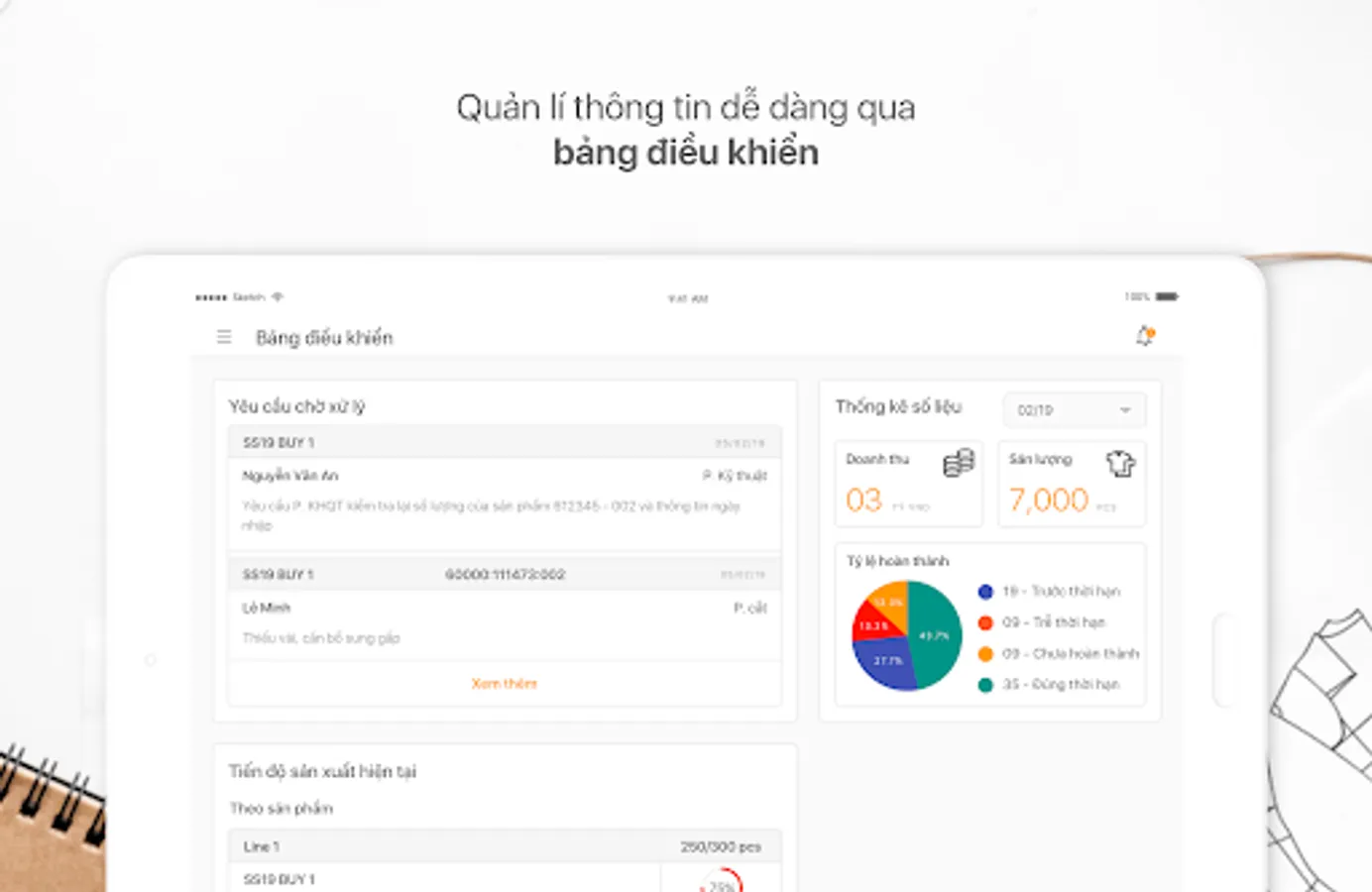
Task: Click the P. Kỹ thuật department label
Action: pyautogui.click(x=735, y=476)
